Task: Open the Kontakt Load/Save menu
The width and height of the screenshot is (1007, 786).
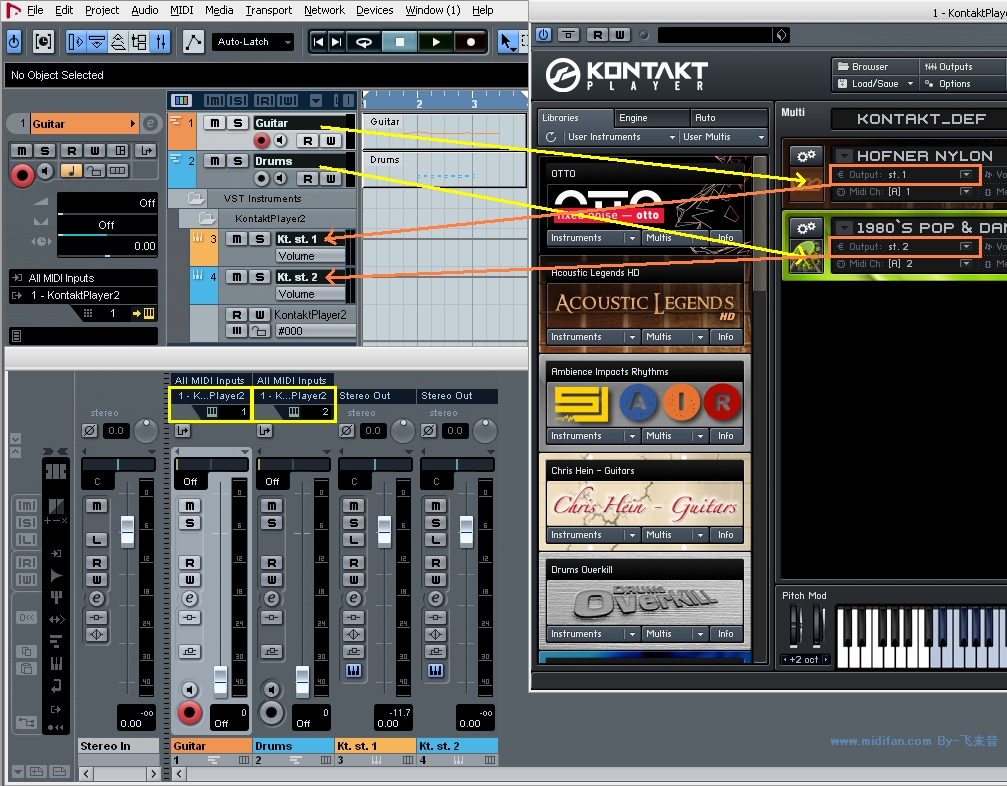Action: pyautogui.click(x=876, y=83)
